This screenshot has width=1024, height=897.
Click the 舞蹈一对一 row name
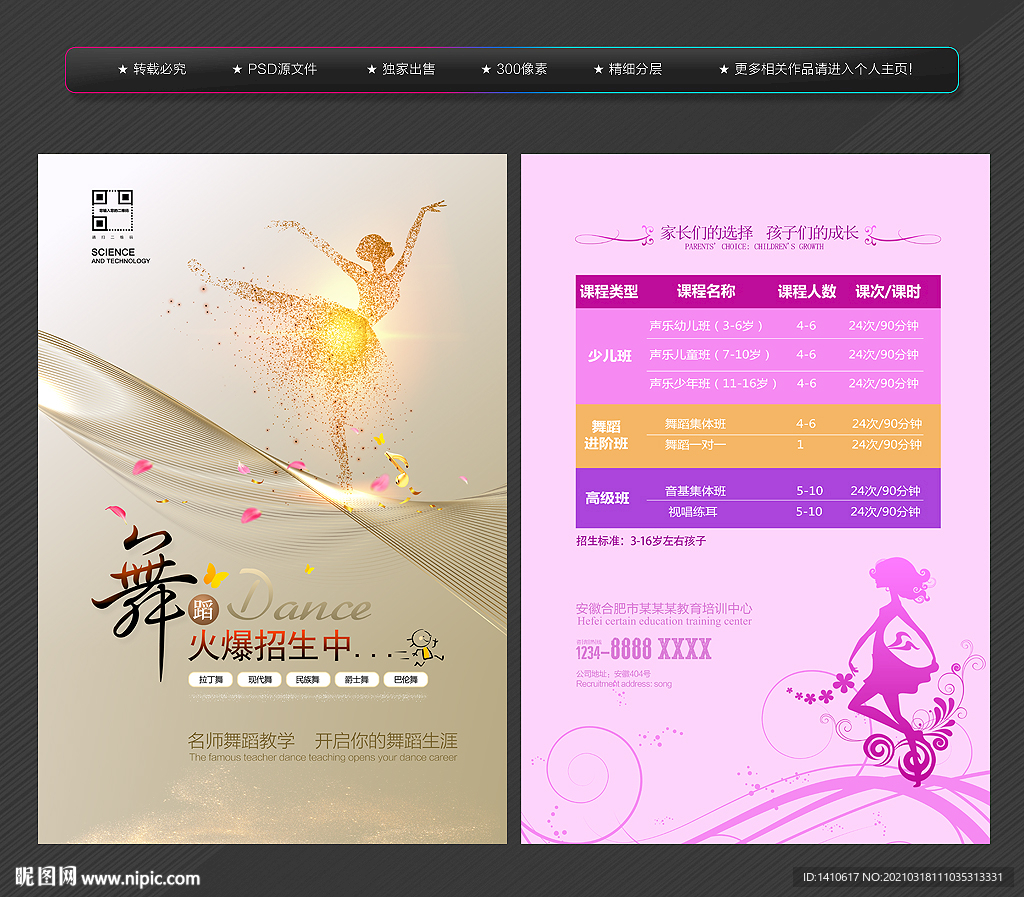[696, 445]
